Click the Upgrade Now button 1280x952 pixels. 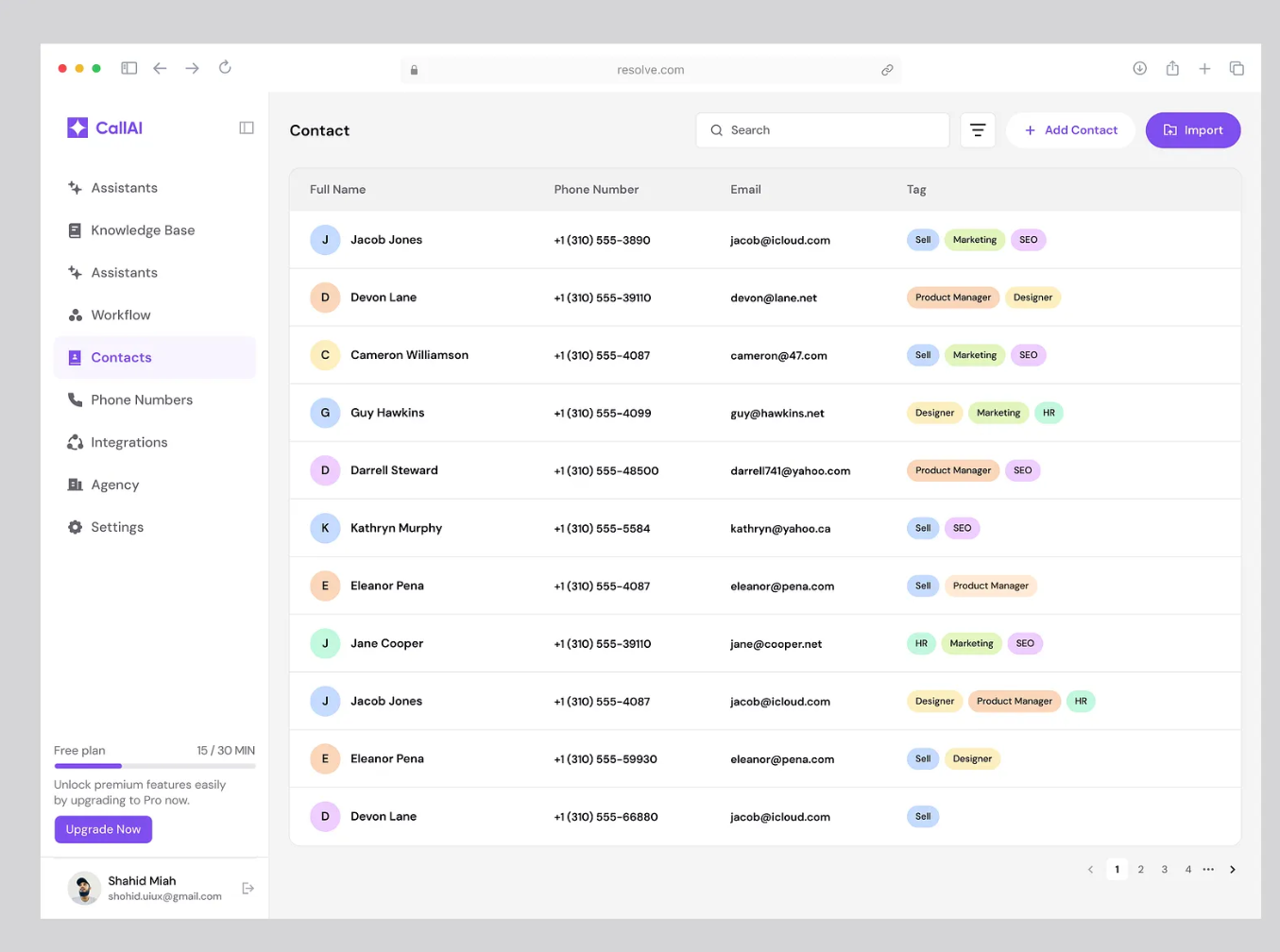[103, 829]
